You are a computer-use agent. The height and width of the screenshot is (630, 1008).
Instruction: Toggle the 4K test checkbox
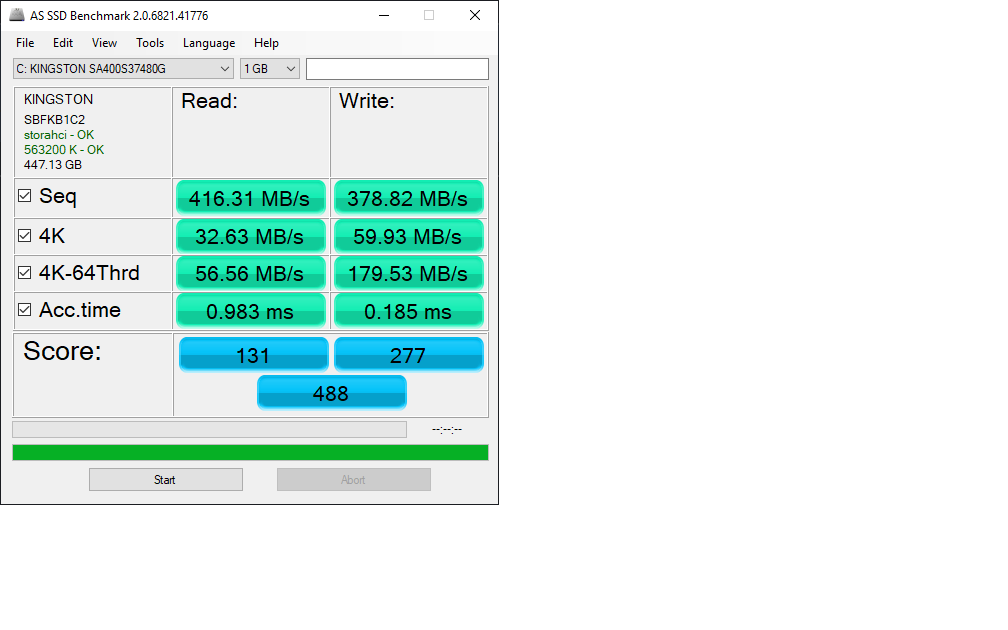pyautogui.click(x=25, y=236)
